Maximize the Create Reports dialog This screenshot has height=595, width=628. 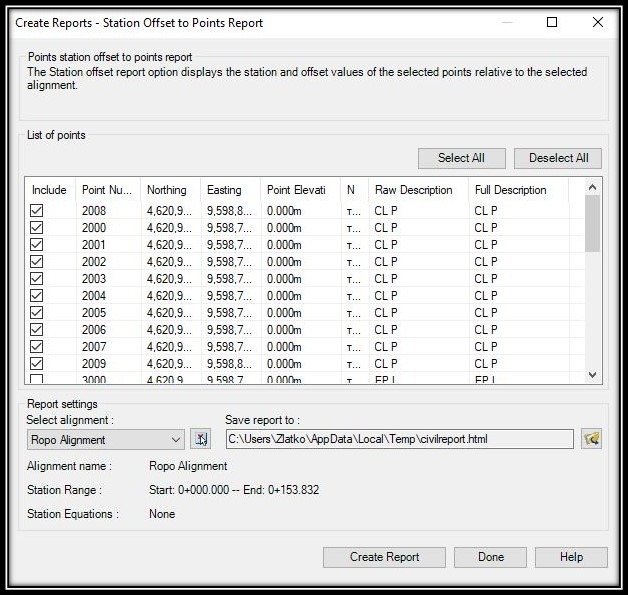pyautogui.click(x=552, y=22)
